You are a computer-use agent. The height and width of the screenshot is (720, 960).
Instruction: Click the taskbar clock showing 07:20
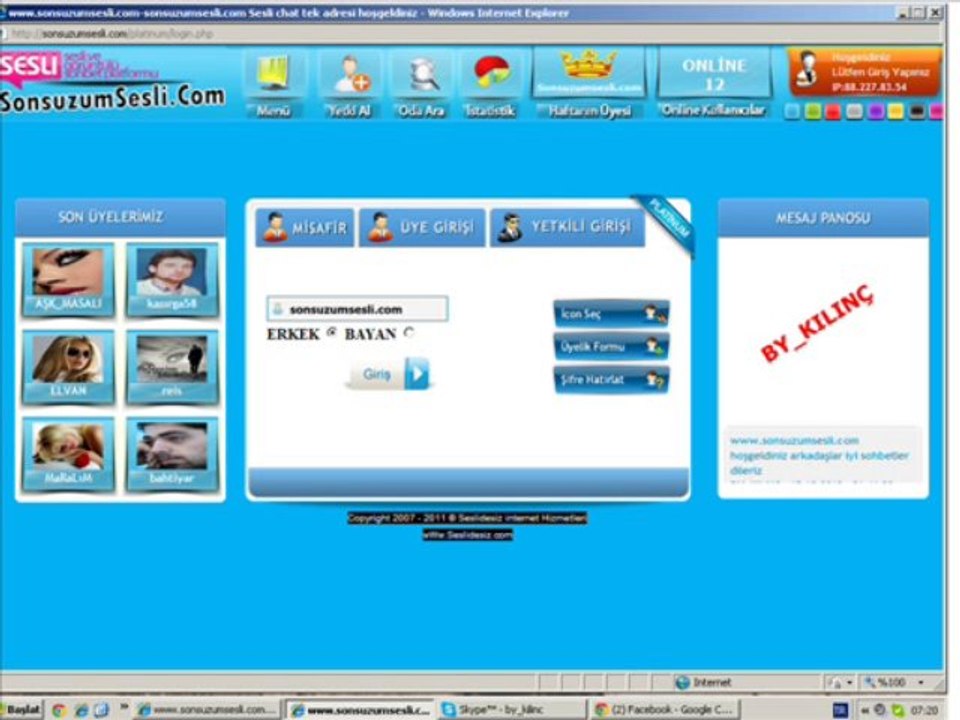pyautogui.click(x=924, y=710)
